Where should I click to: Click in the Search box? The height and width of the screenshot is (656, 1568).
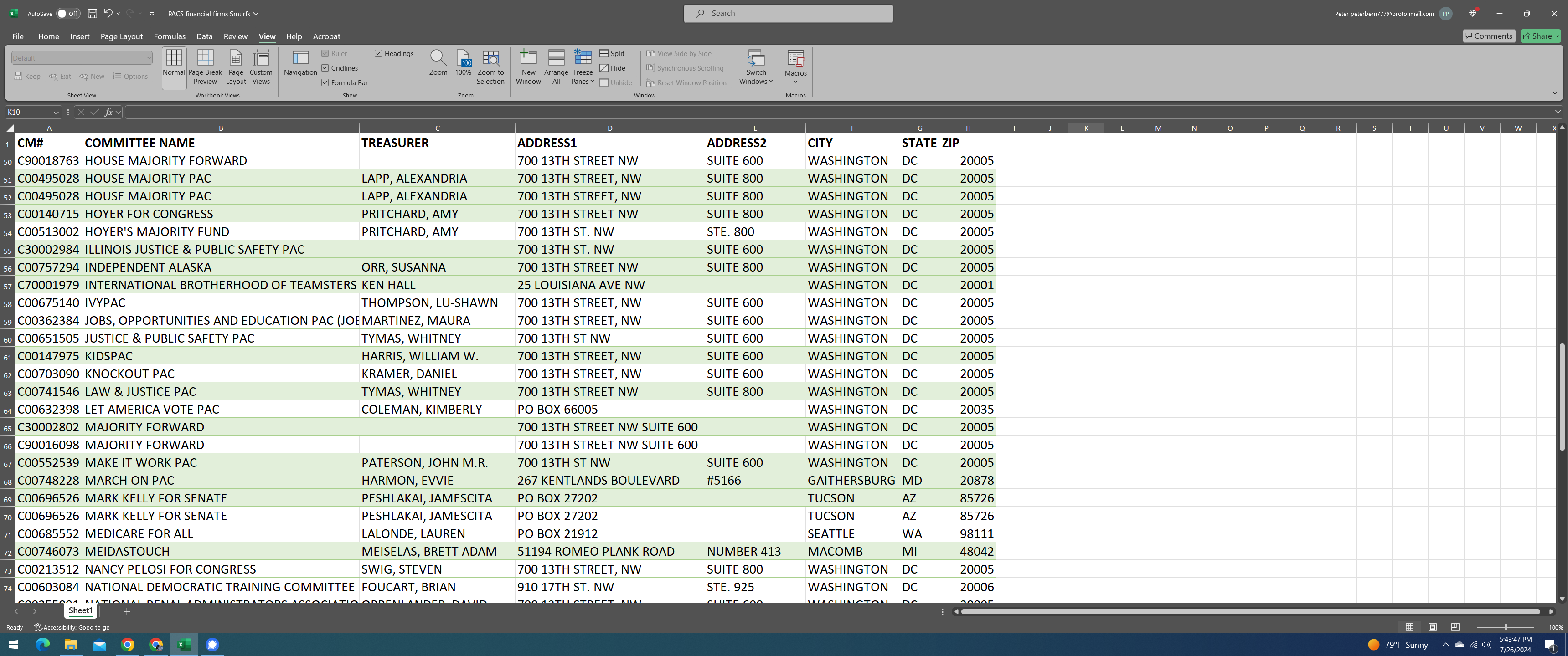click(x=788, y=13)
